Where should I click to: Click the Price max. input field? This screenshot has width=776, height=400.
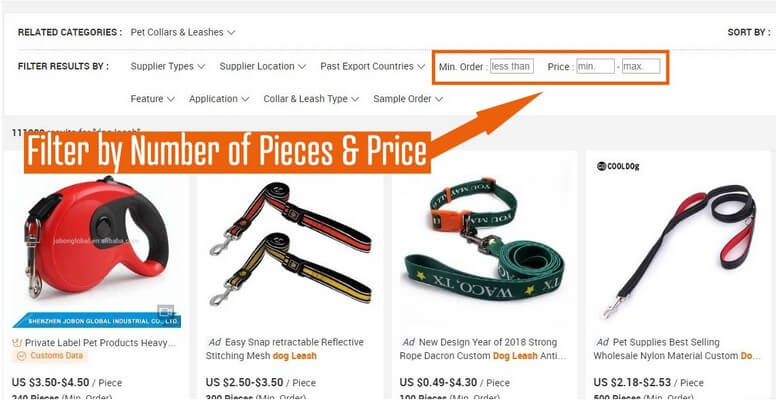pos(641,66)
